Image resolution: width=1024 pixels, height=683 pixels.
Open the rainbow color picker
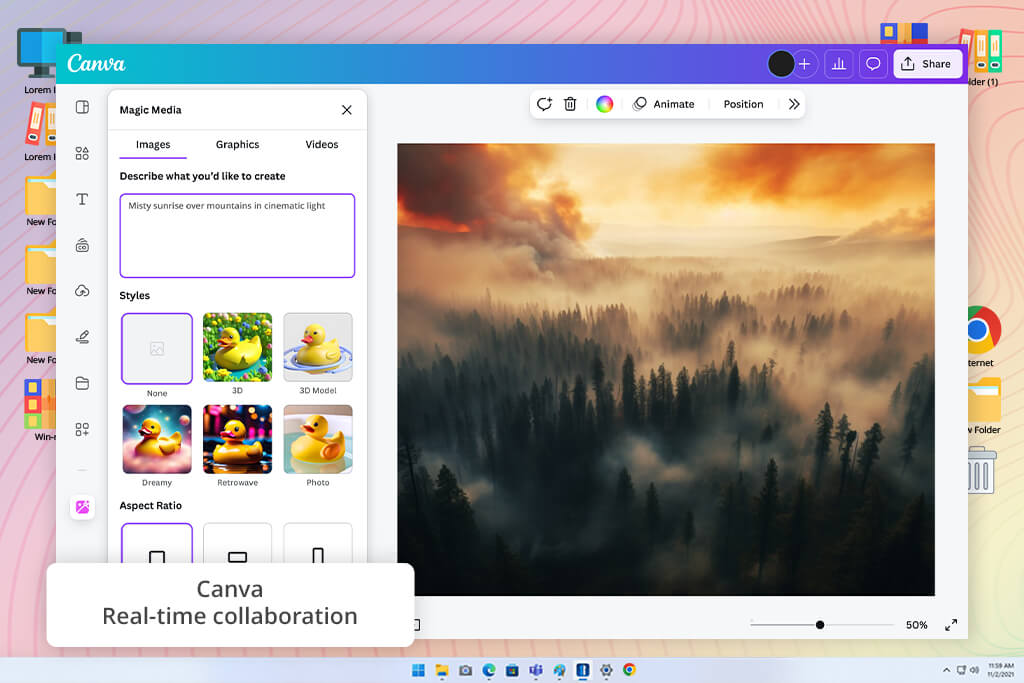pyautogui.click(x=605, y=104)
